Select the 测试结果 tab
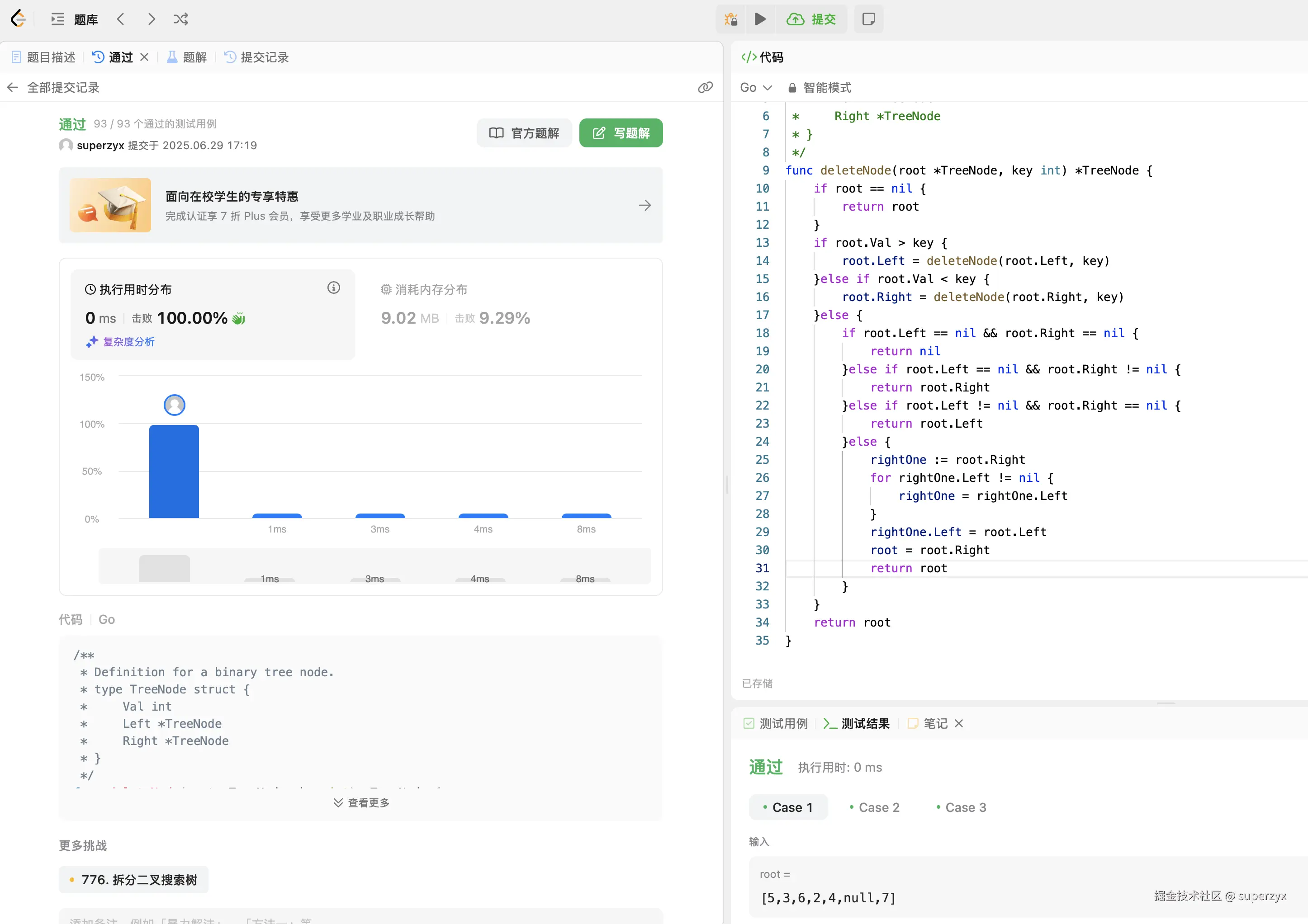This screenshot has width=1308, height=924. (x=857, y=724)
